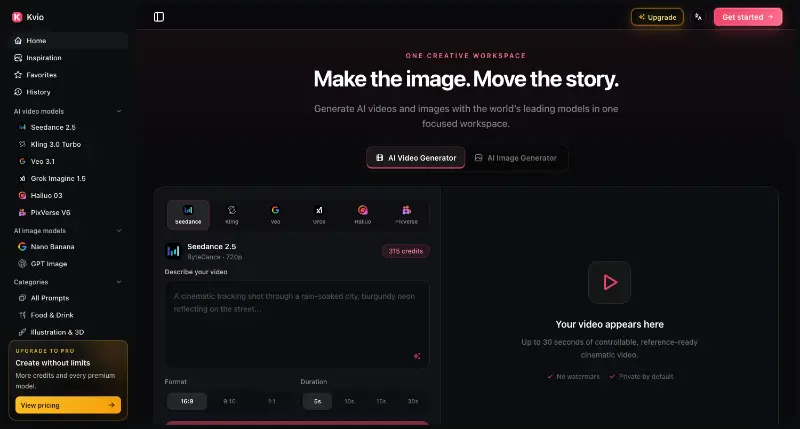This screenshot has width=800, height=429.
Task: Click the Upgrade button
Action: (x=657, y=17)
